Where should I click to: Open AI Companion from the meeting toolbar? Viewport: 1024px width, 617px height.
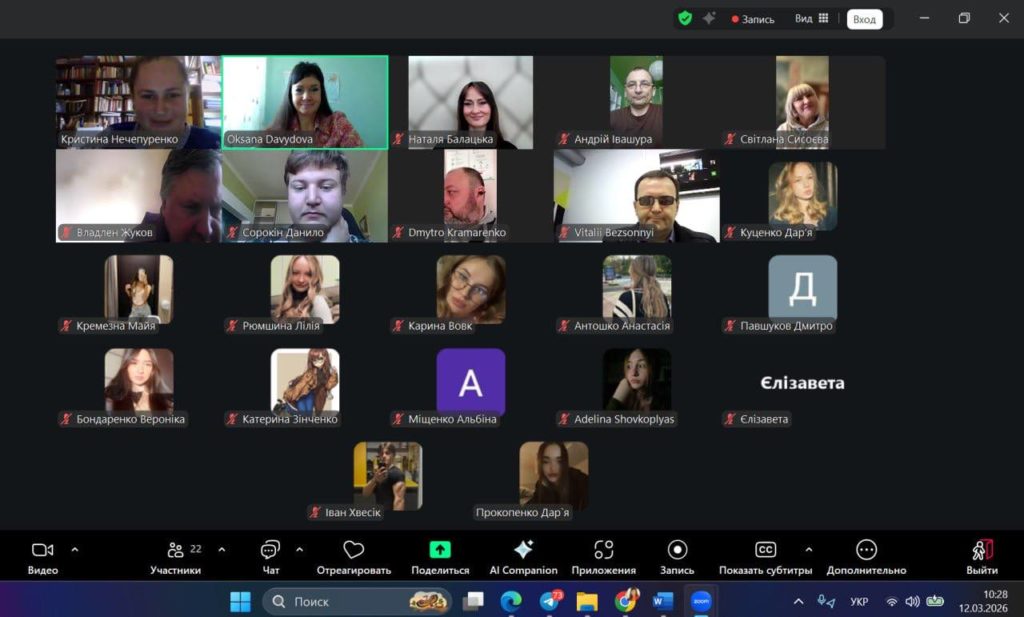click(523, 550)
